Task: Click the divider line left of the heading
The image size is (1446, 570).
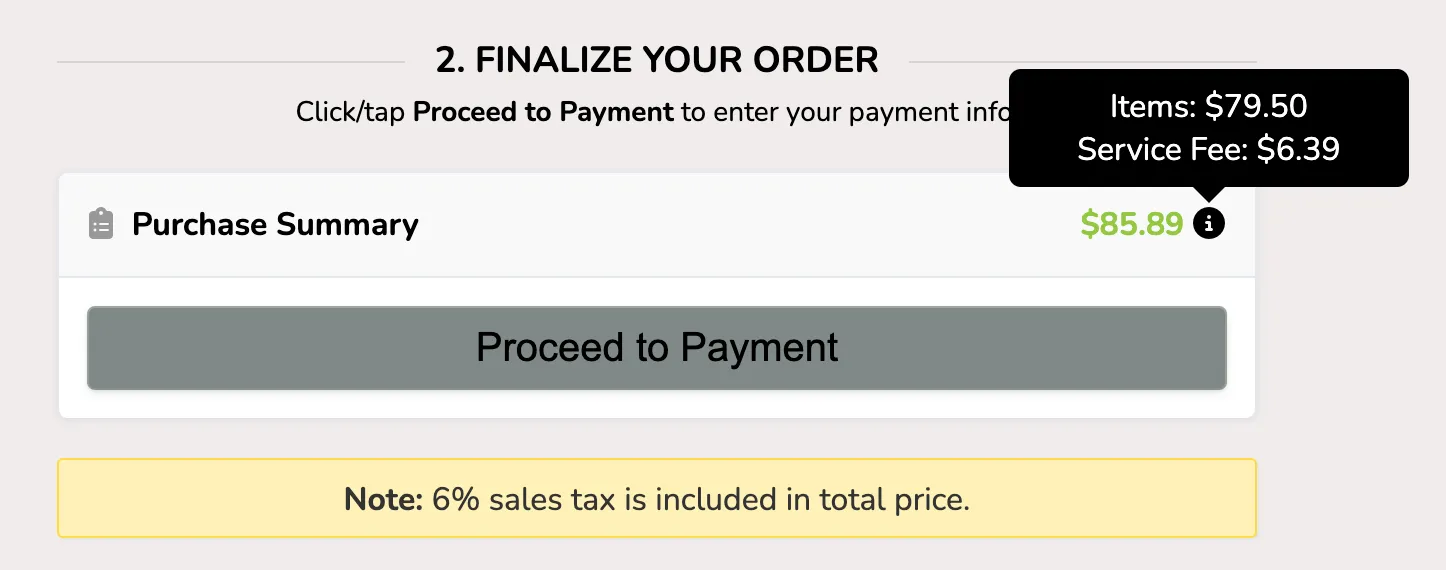Action: [x=231, y=62]
